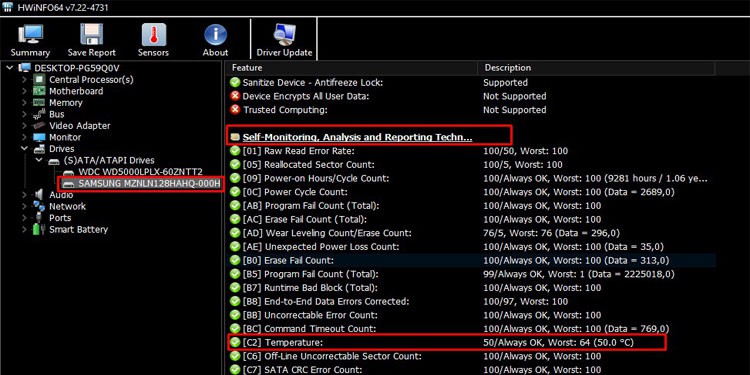Open the Summary toolbar button
The image size is (750, 375).
tap(30, 41)
